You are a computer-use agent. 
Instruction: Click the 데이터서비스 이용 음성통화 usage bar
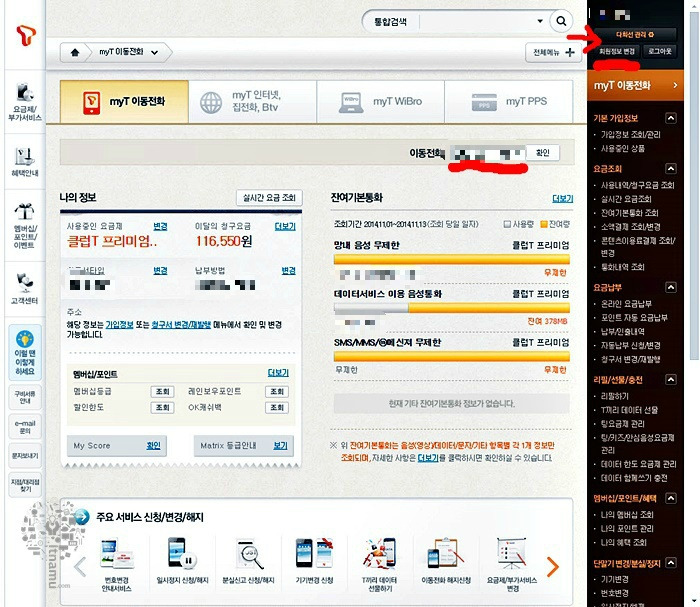(451, 308)
